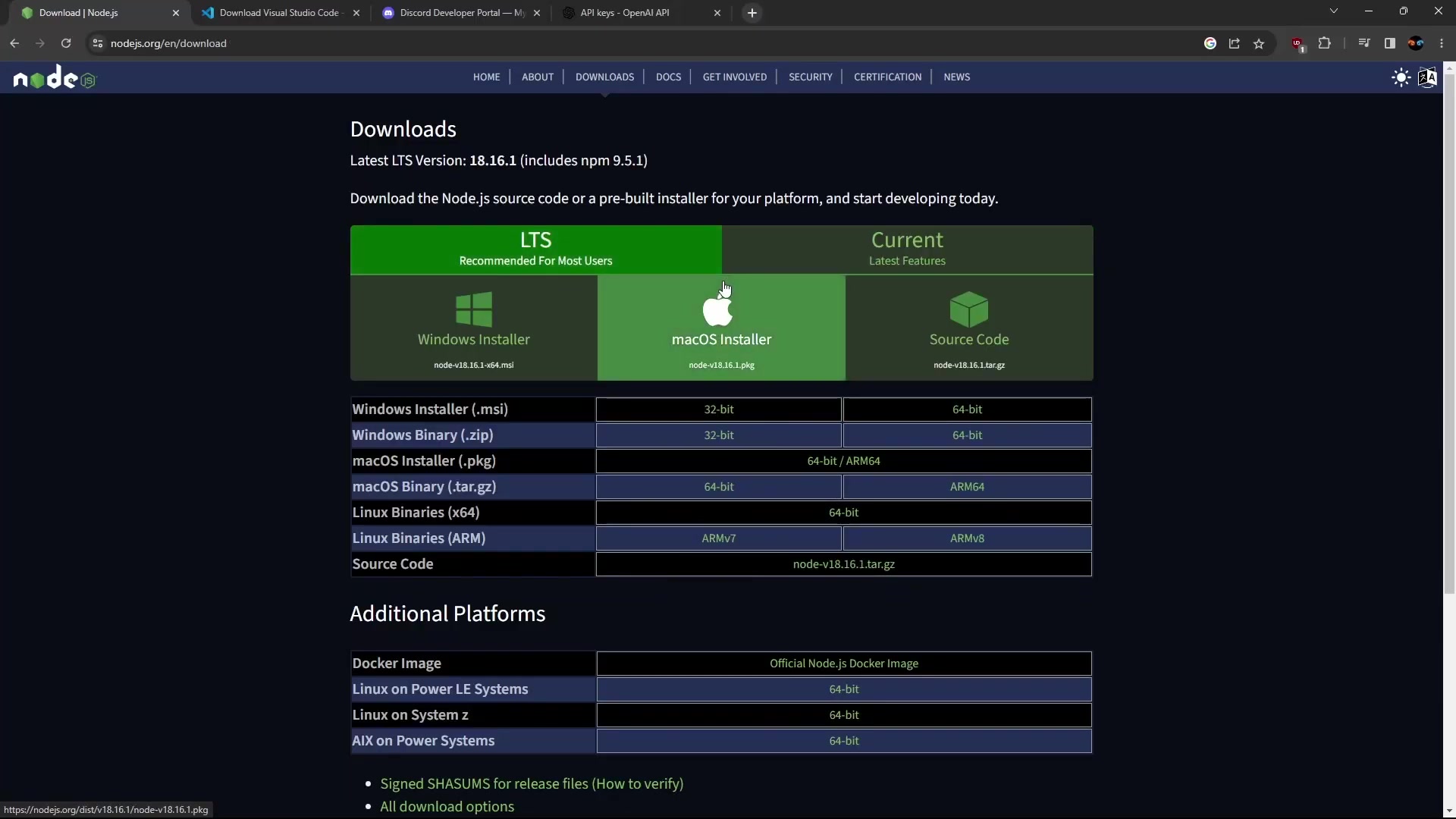Close the Discord Developer Portal tab
The height and width of the screenshot is (819, 1456).
(x=537, y=13)
